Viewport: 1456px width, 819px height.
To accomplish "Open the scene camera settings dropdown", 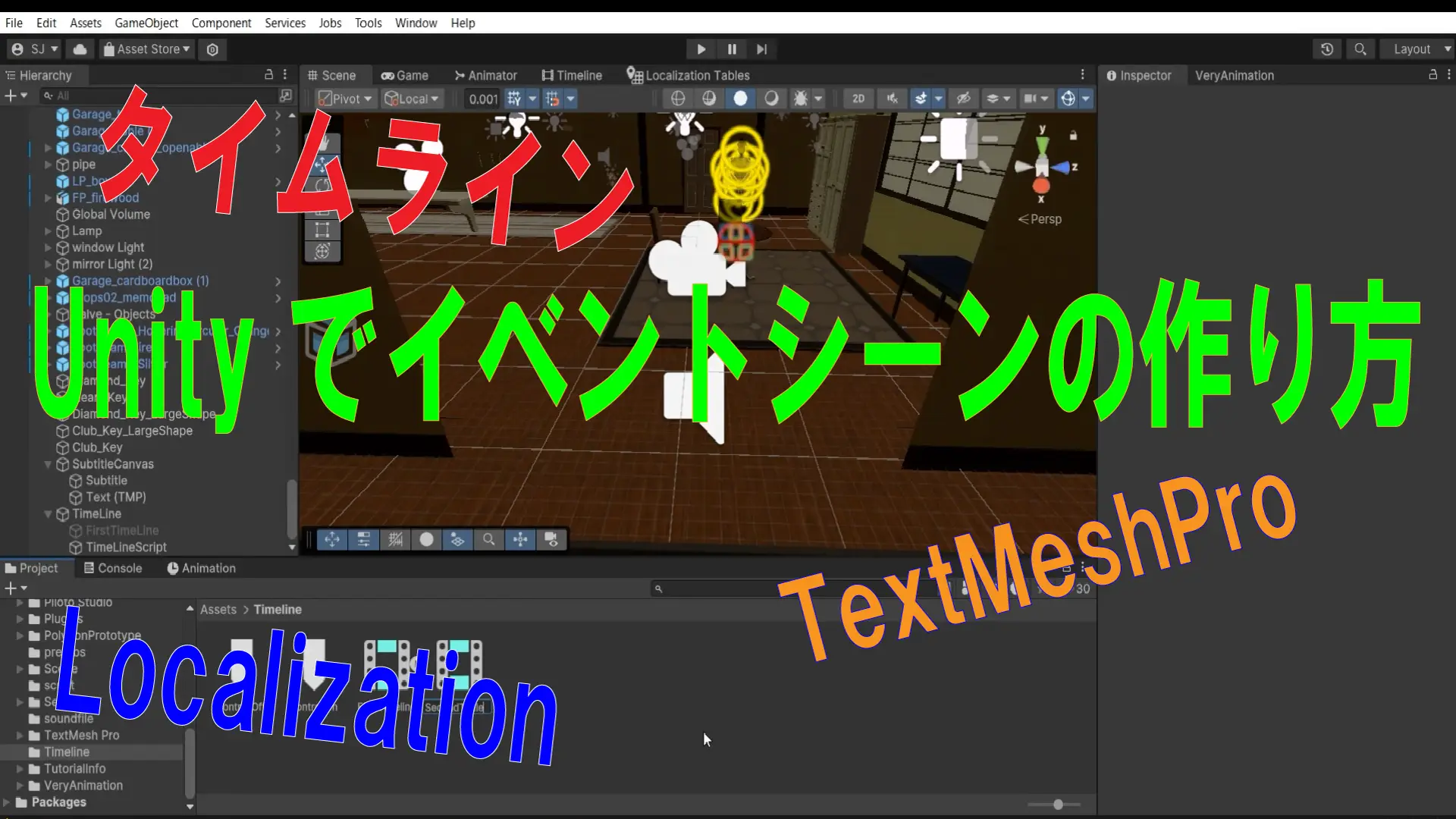I will coord(1036,99).
